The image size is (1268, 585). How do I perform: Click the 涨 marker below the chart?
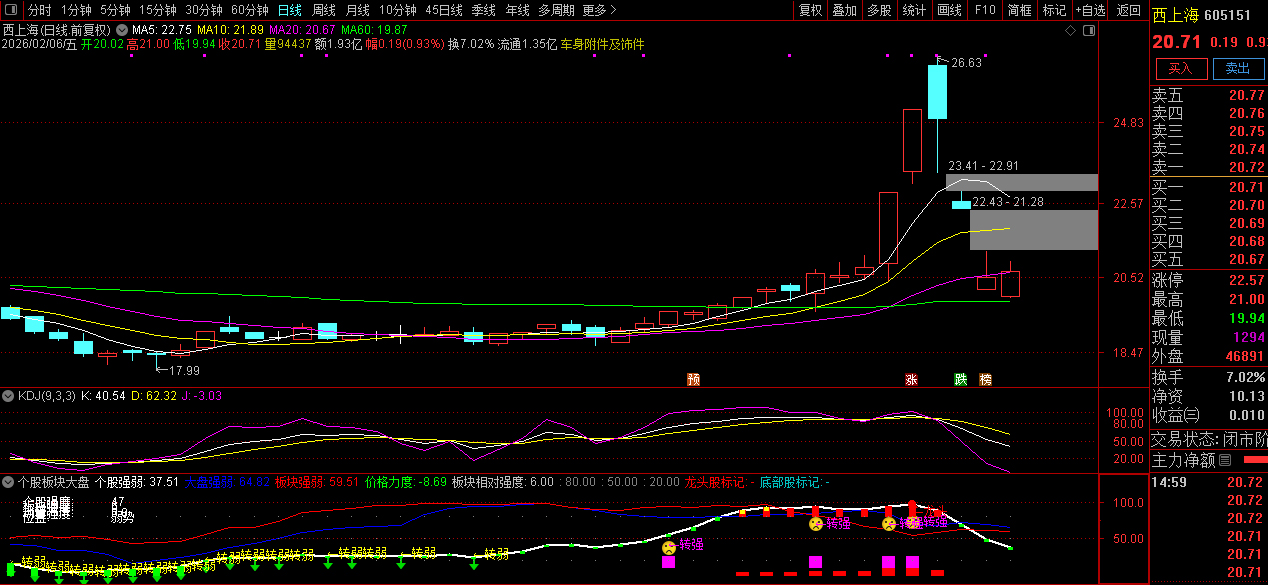tap(911, 380)
